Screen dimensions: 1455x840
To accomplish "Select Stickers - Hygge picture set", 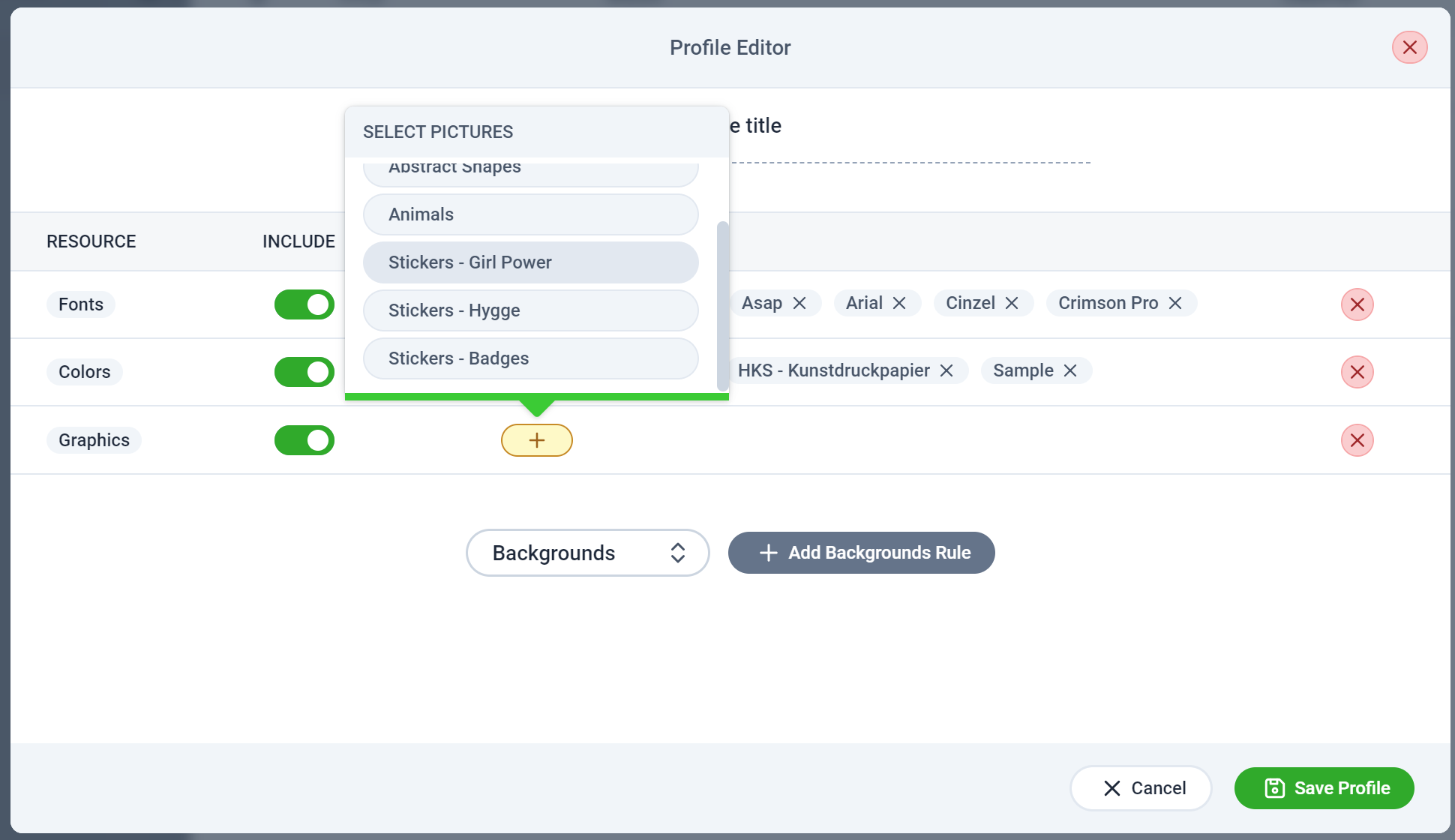I will pyautogui.click(x=531, y=310).
